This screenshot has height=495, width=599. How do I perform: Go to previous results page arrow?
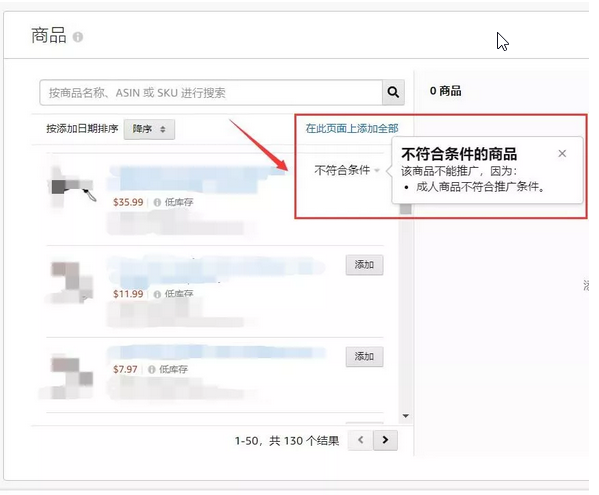[360, 440]
